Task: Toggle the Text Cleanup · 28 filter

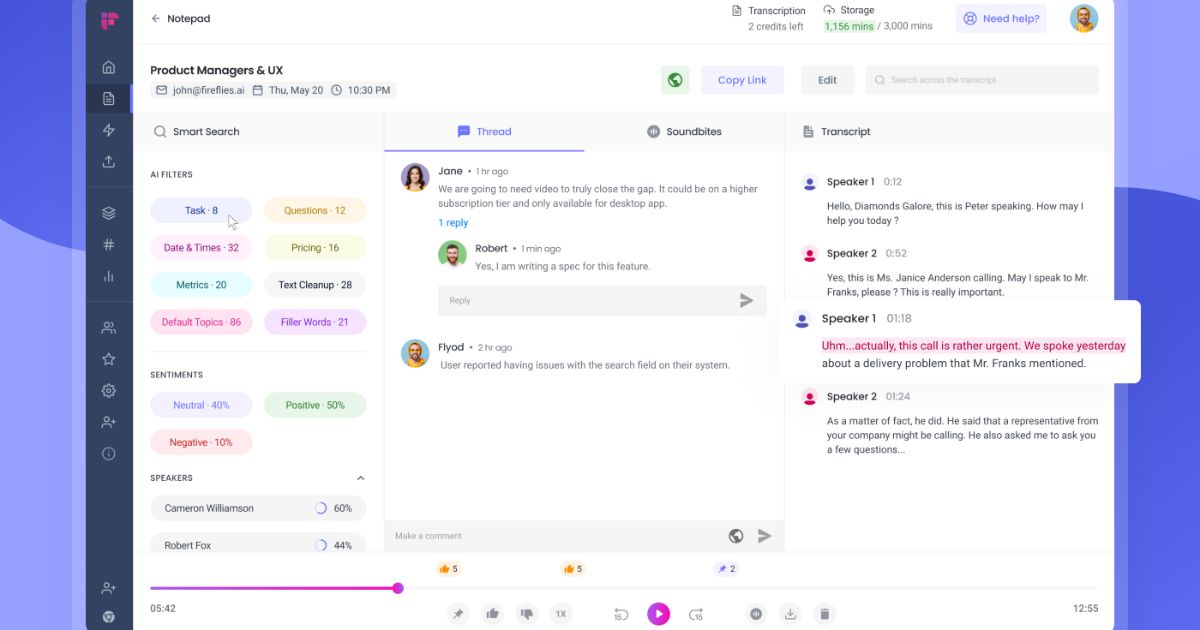Action: point(315,285)
